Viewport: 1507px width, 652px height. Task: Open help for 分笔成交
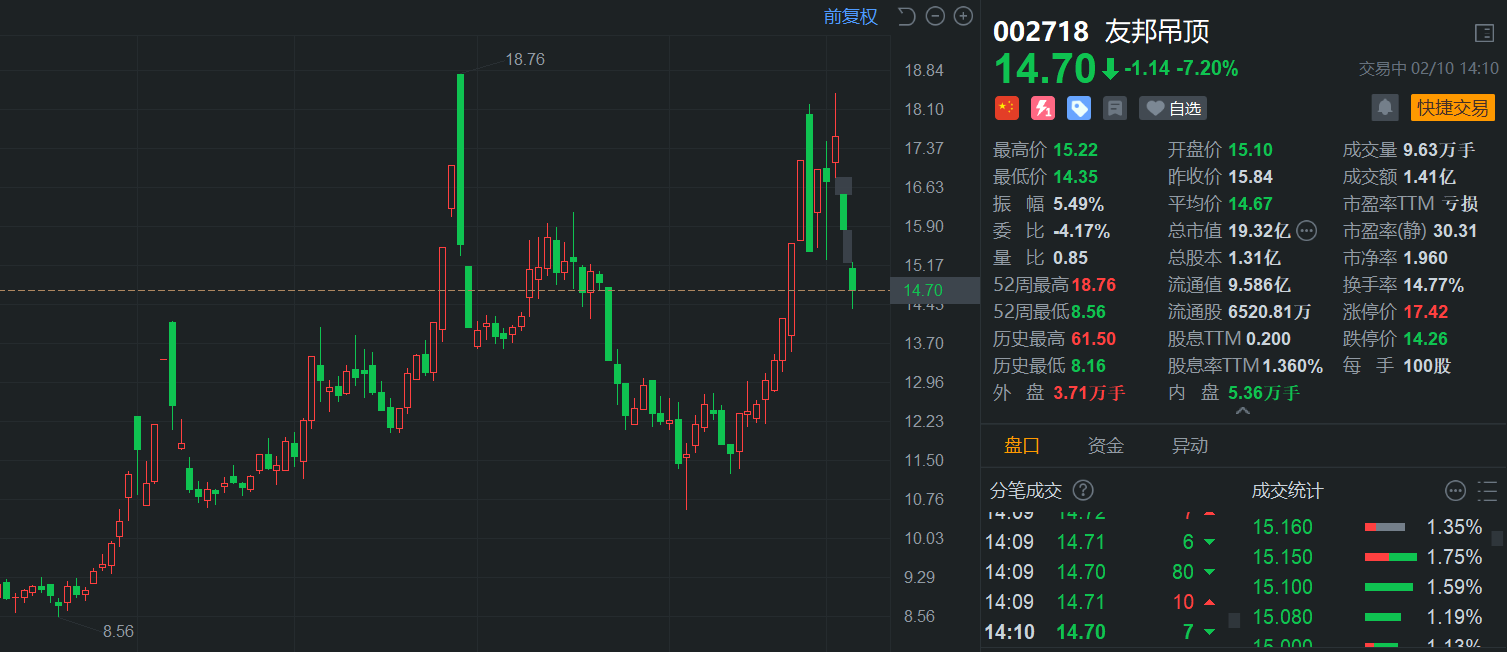pos(1083,490)
